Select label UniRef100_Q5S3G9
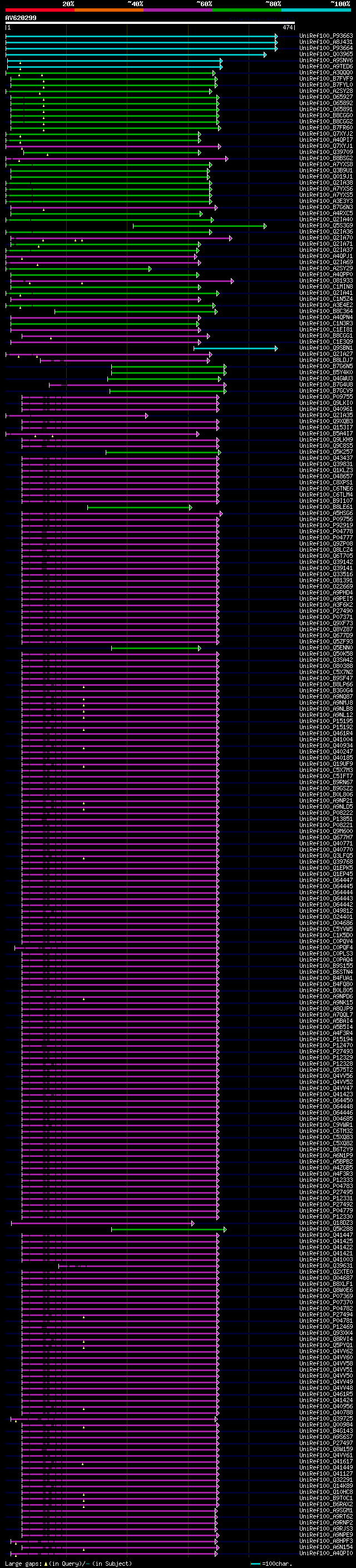This screenshot has height=1568, width=356. (326, 225)
